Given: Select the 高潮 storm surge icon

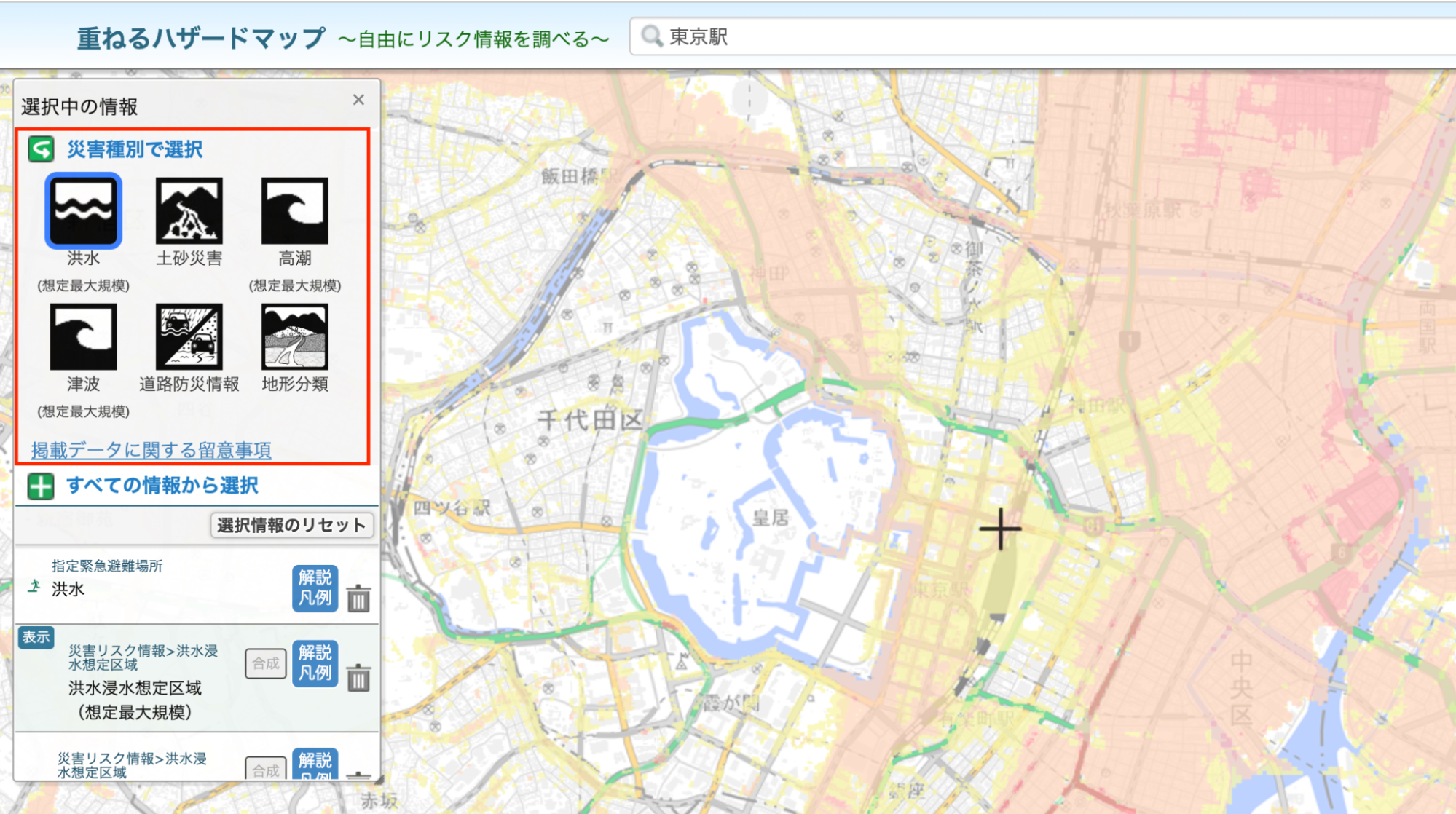Looking at the screenshot, I should pyautogui.click(x=294, y=211).
